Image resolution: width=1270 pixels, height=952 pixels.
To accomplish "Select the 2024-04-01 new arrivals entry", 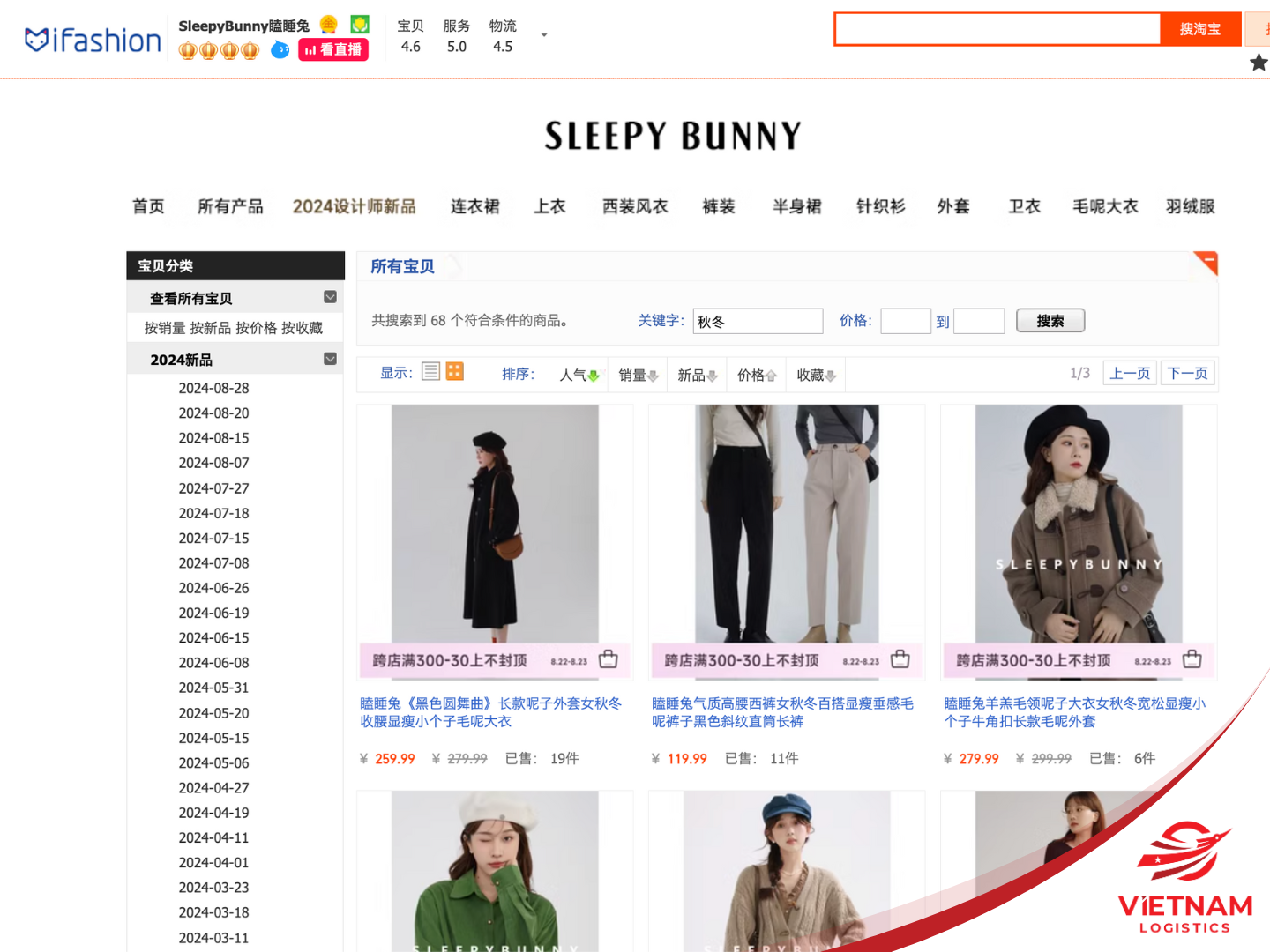I will coord(214,863).
